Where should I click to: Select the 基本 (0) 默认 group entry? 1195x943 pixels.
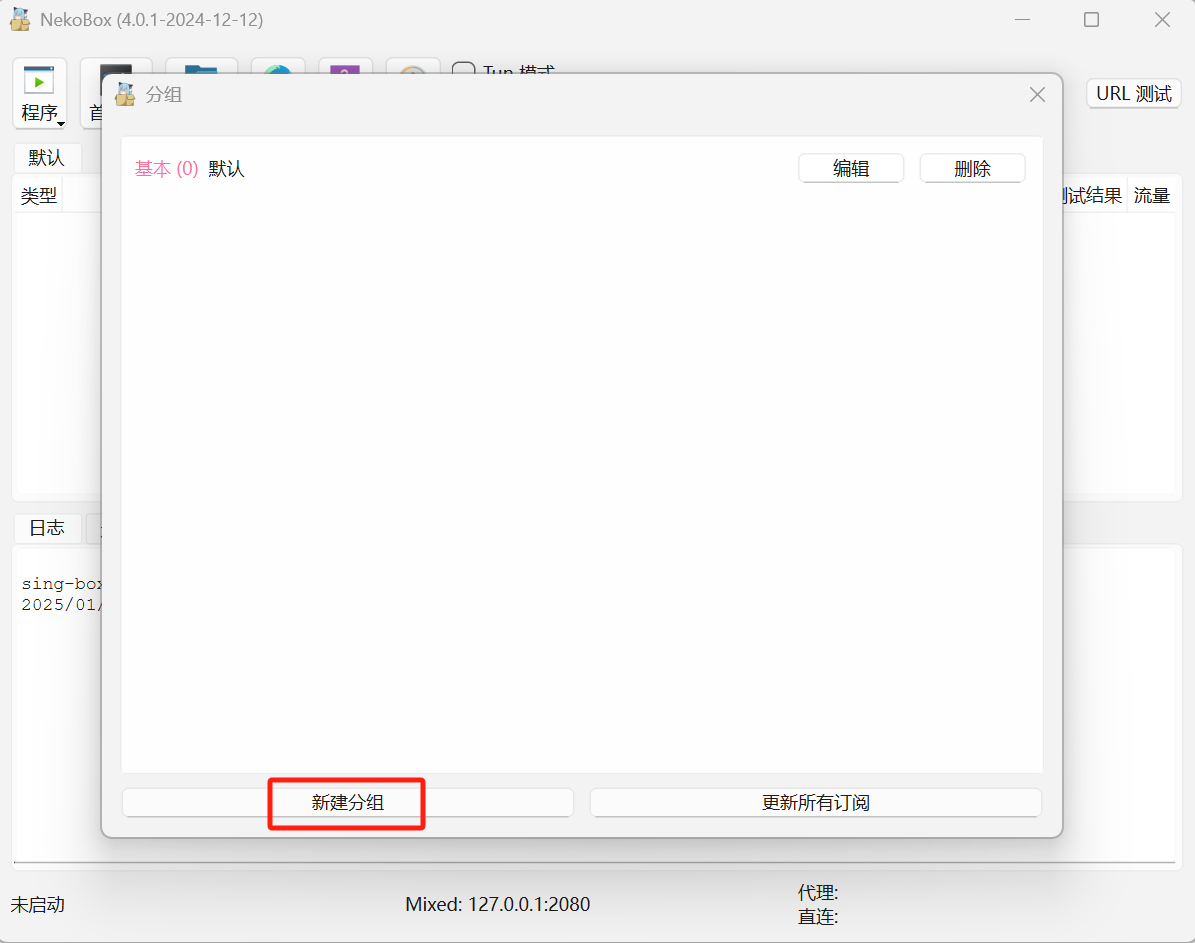coord(190,169)
